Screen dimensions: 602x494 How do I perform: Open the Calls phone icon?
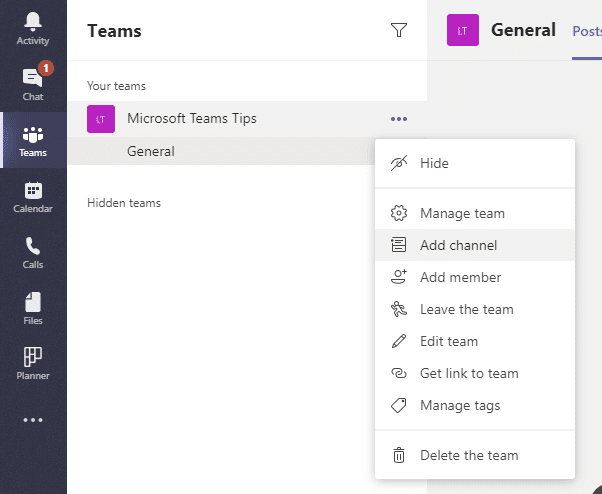click(x=33, y=252)
